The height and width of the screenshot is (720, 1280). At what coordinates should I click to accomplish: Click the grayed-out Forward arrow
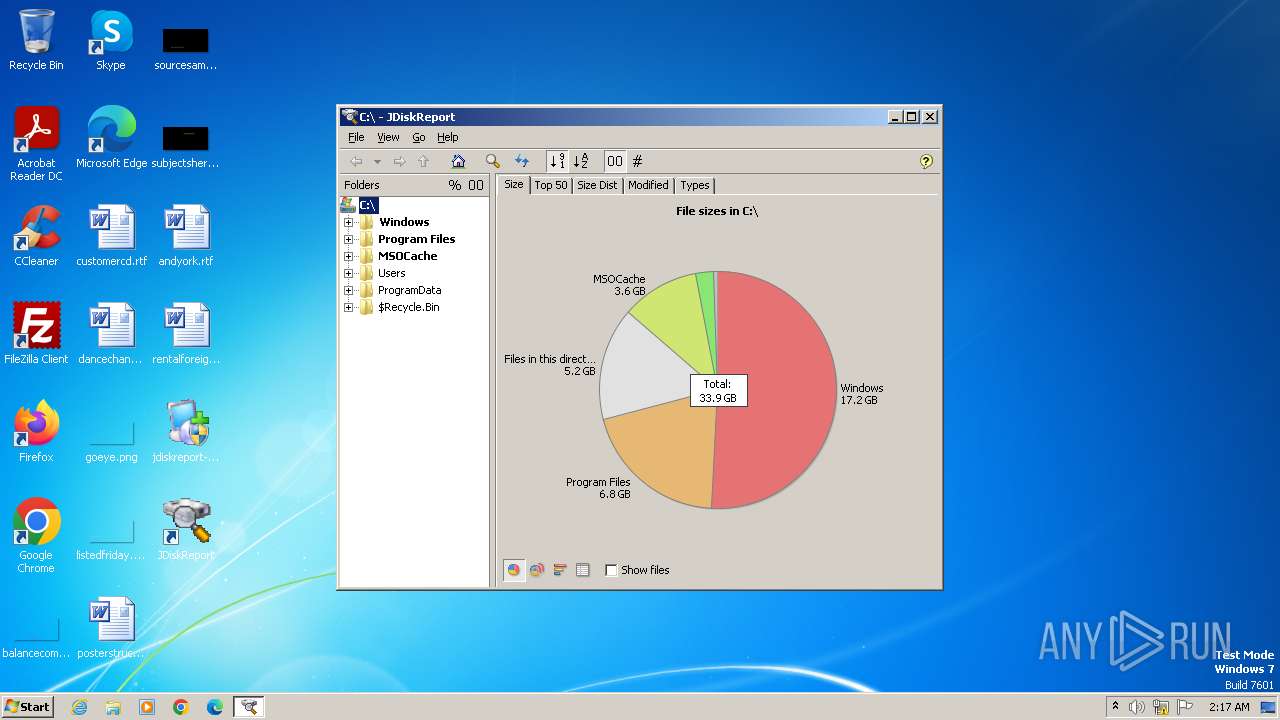pos(399,161)
